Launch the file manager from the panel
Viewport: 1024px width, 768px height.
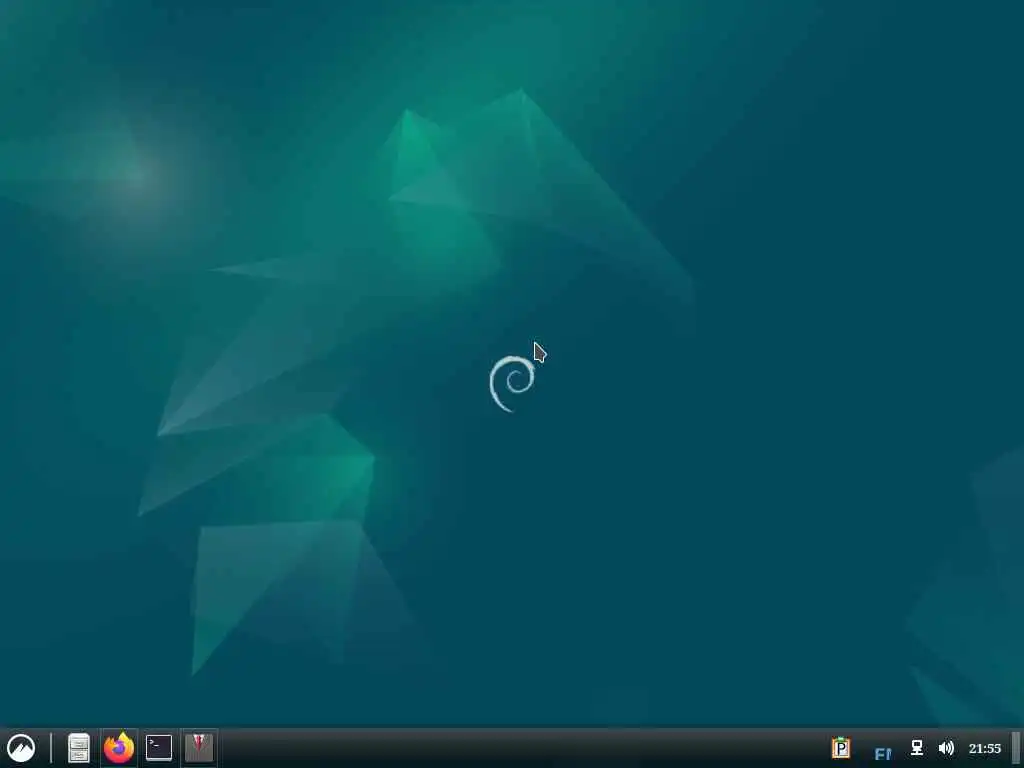[x=79, y=748]
